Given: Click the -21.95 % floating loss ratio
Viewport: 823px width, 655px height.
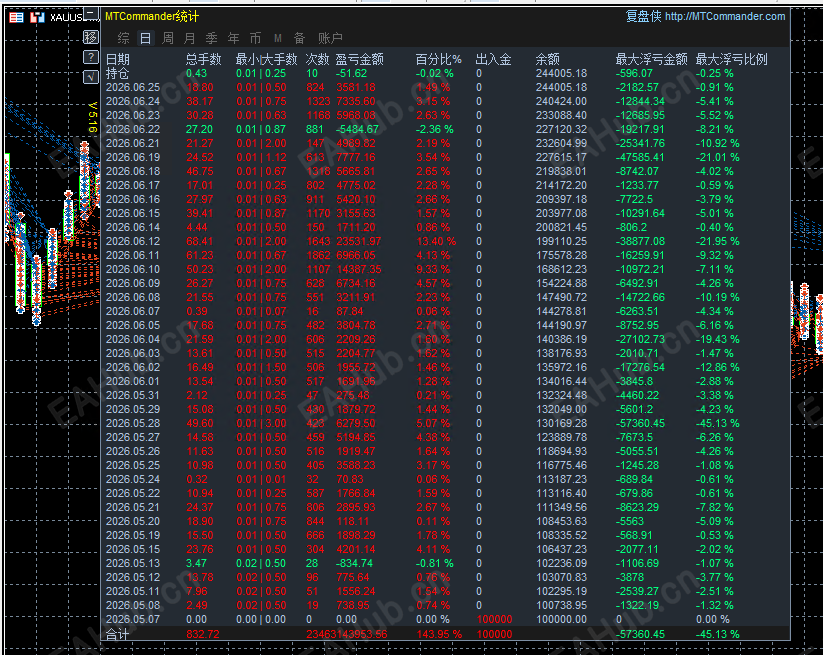Looking at the screenshot, I should (718, 241).
